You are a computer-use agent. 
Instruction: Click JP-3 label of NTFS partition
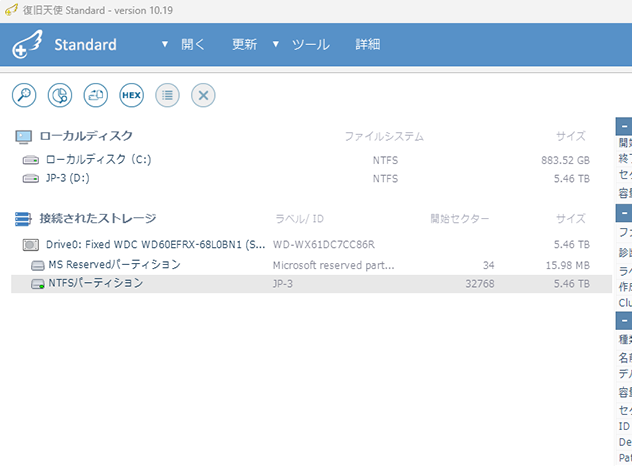coord(283,284)
